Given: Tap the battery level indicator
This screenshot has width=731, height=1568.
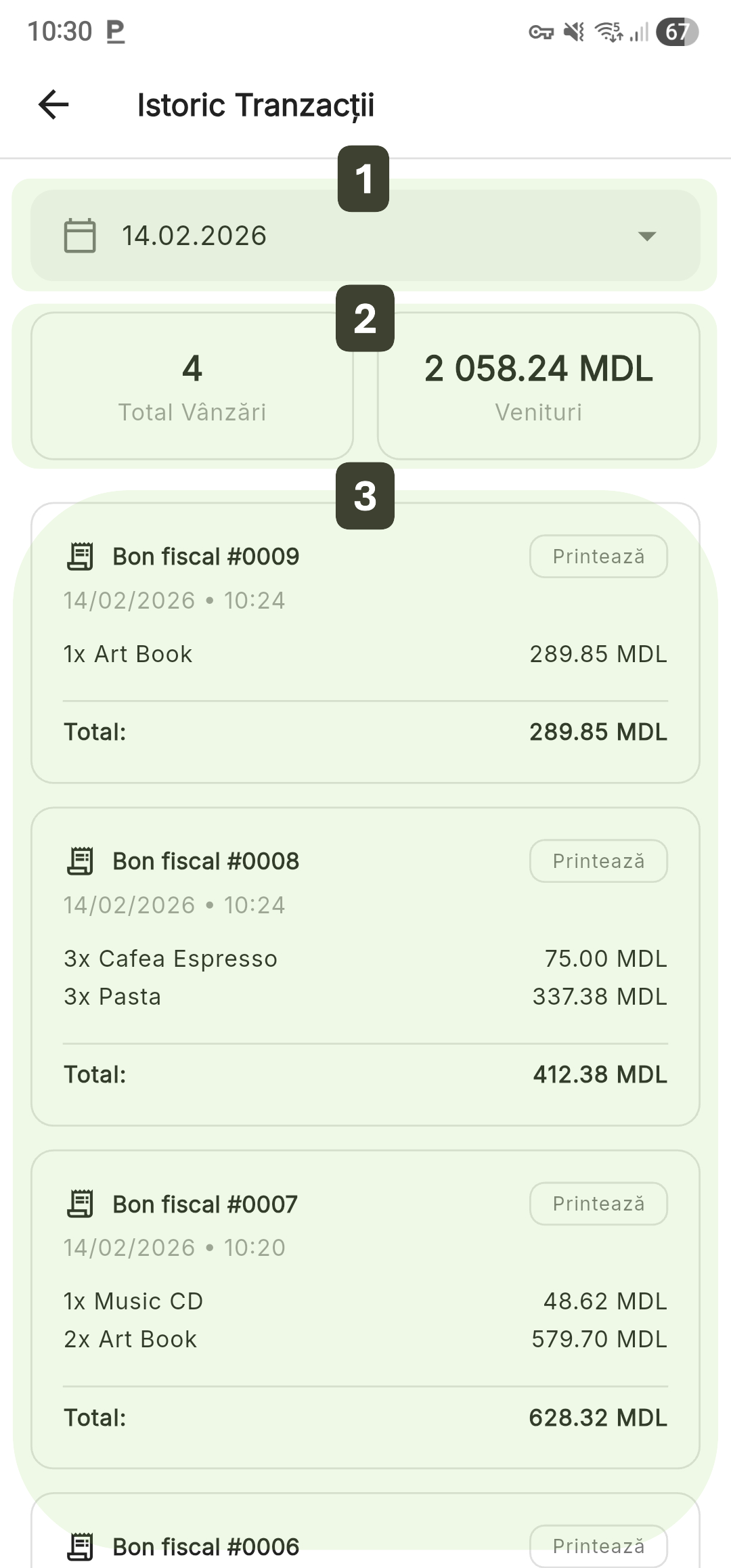Looking at the screenshot, I should pos(677,32).
